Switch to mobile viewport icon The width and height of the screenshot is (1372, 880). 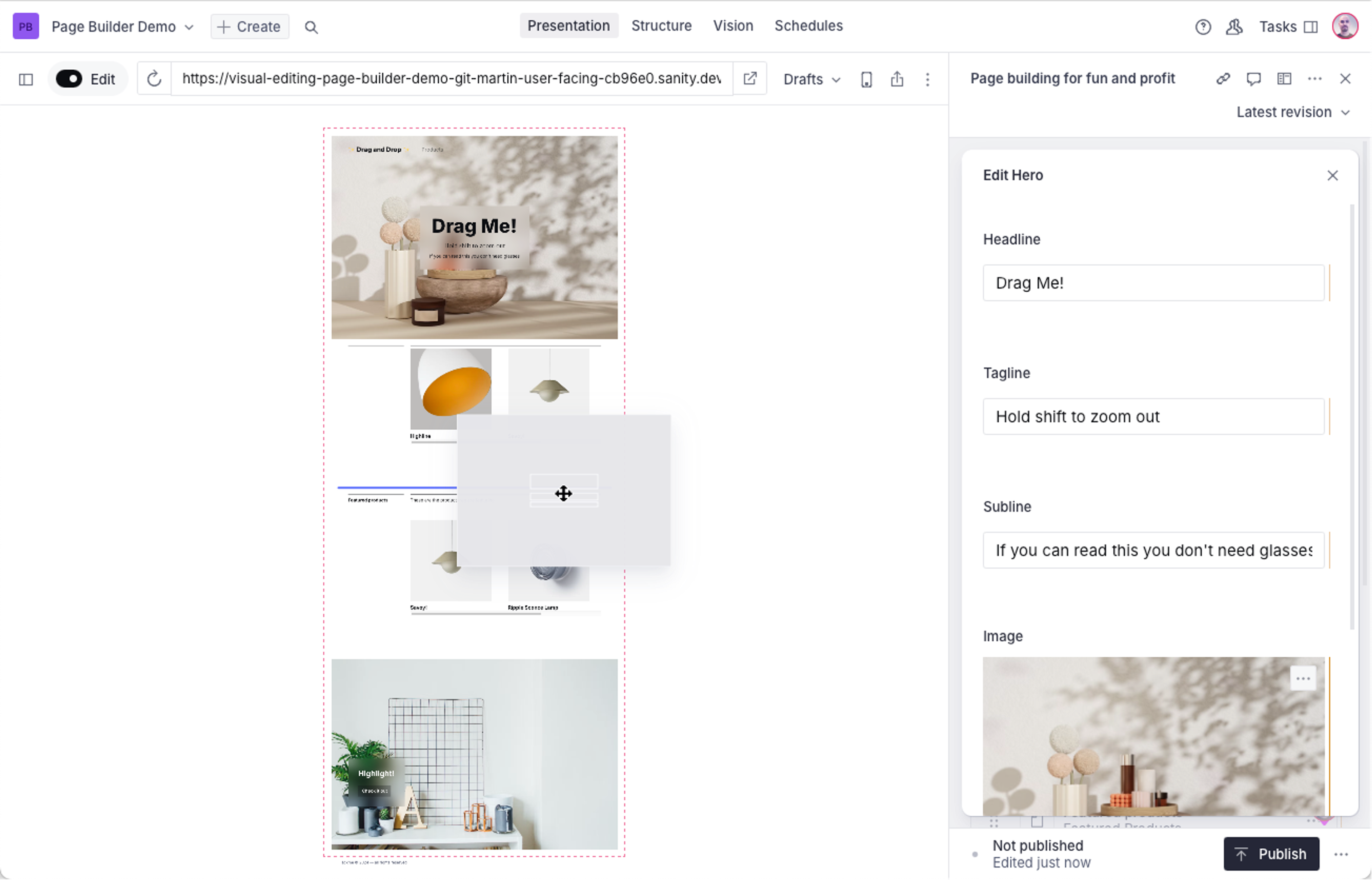coord(866,79)
